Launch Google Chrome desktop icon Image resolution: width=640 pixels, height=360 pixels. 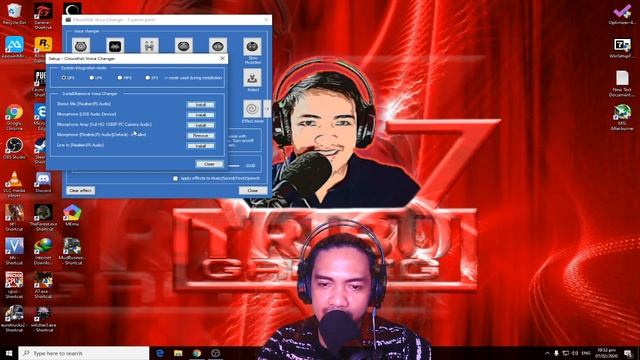click(x=14, y=118)
